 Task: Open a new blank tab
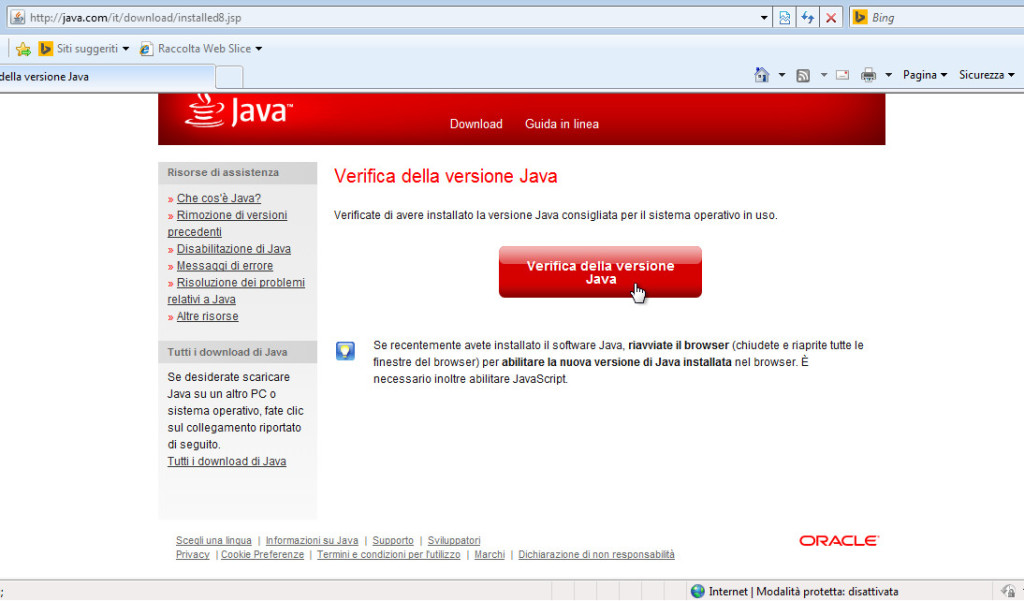229,77
